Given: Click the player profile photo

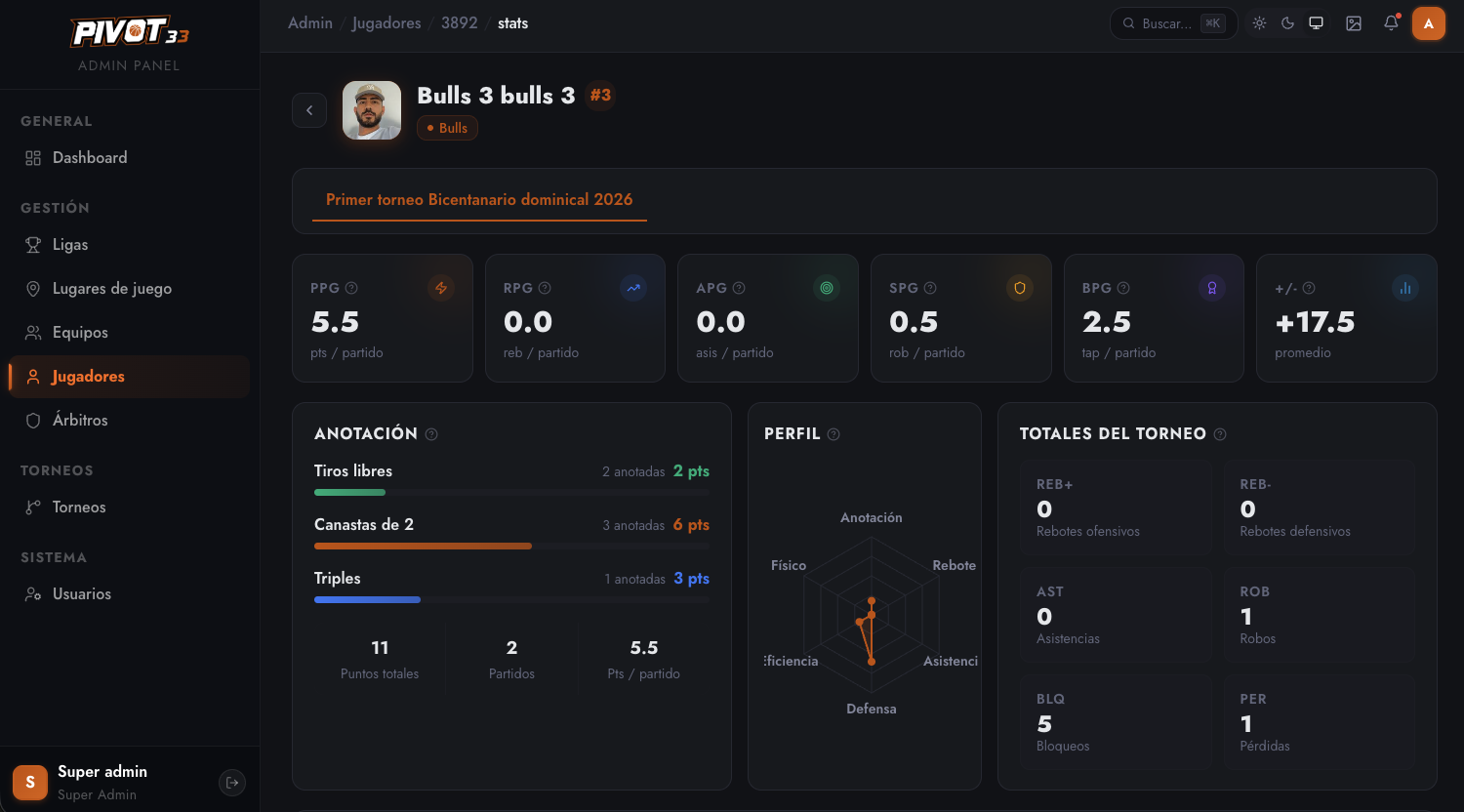Looking at the screenshot, I should [372, 110].
